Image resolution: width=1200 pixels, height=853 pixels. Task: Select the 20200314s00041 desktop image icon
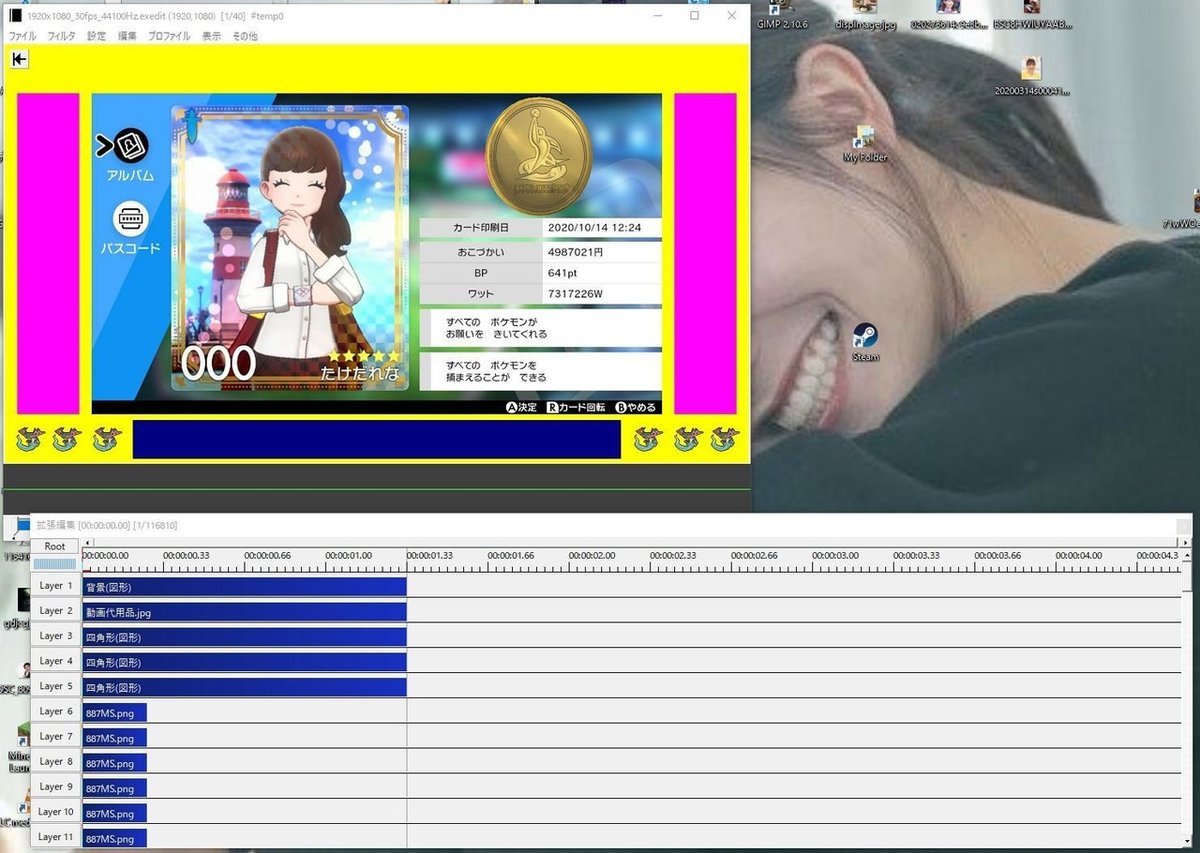[1031, 76]
